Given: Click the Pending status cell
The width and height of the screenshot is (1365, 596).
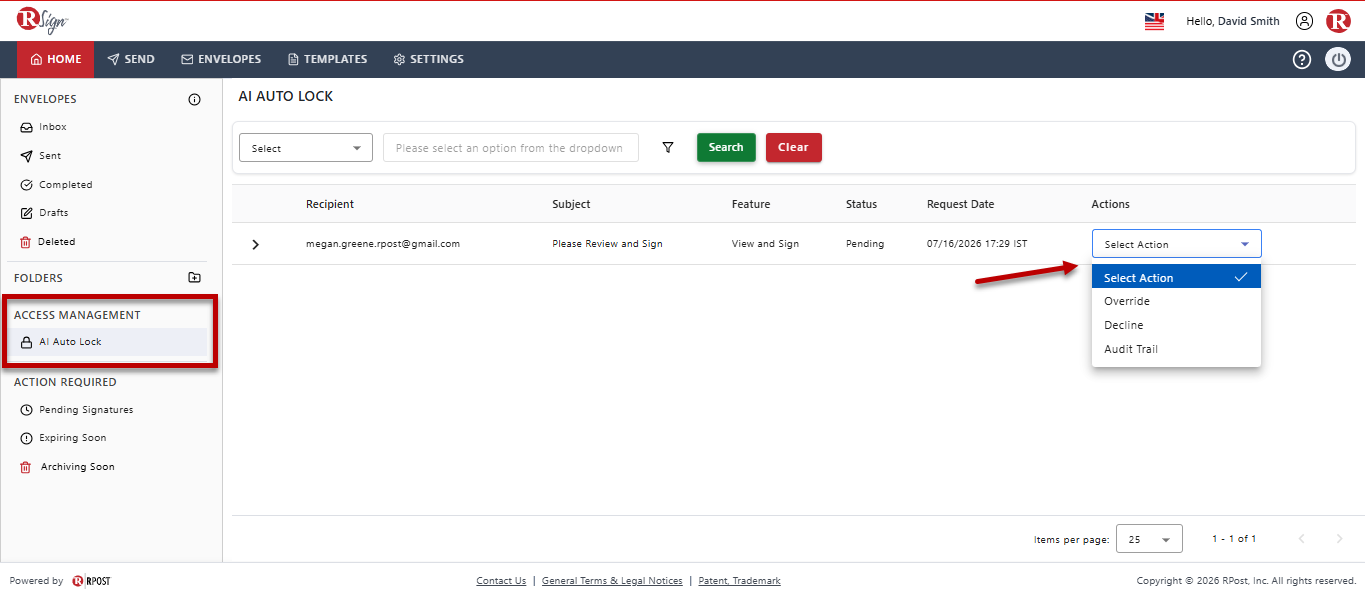Looking at the screenshot, I should pyautogui.click(x=865, y=244).
